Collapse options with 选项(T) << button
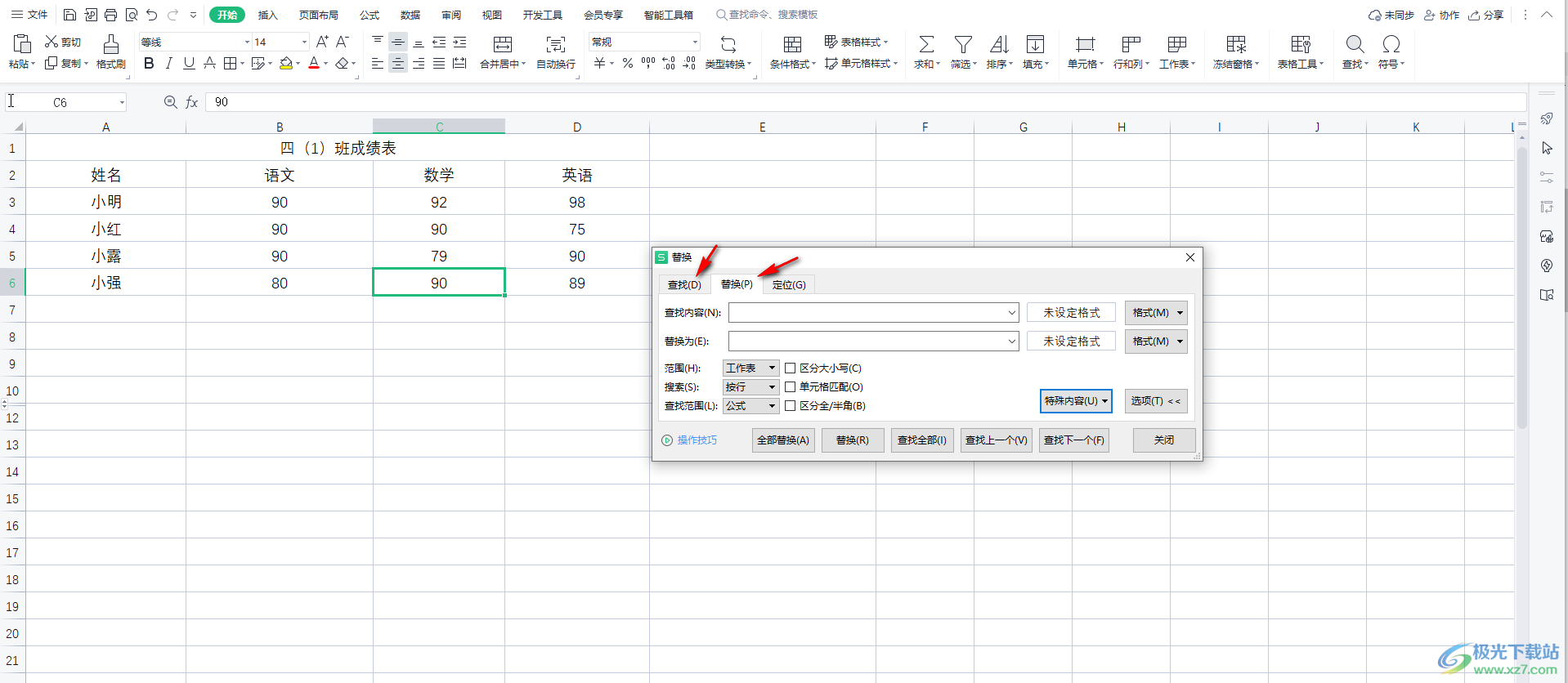This screenshot has height=683, width=1568. [1156, 401]
